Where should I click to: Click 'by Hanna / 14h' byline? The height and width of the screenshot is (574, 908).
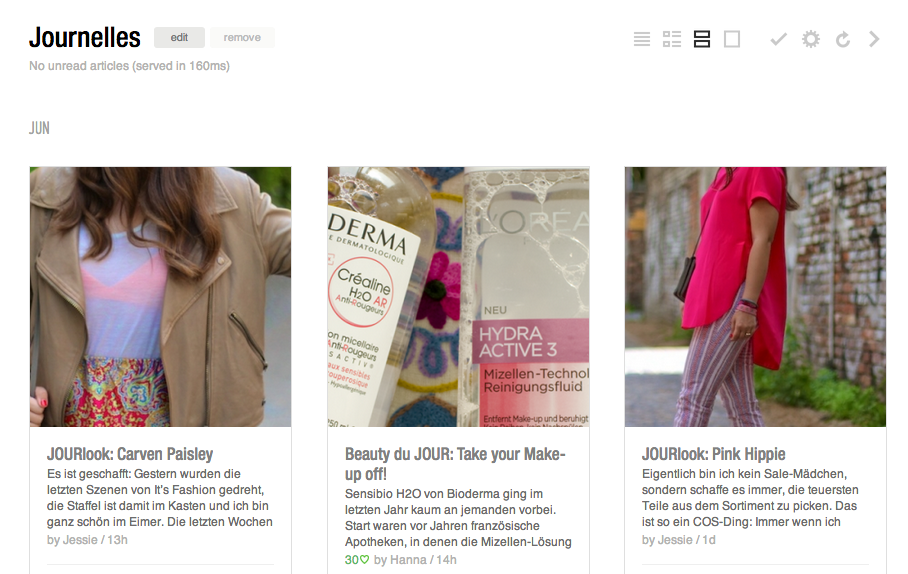click(415, 560)
